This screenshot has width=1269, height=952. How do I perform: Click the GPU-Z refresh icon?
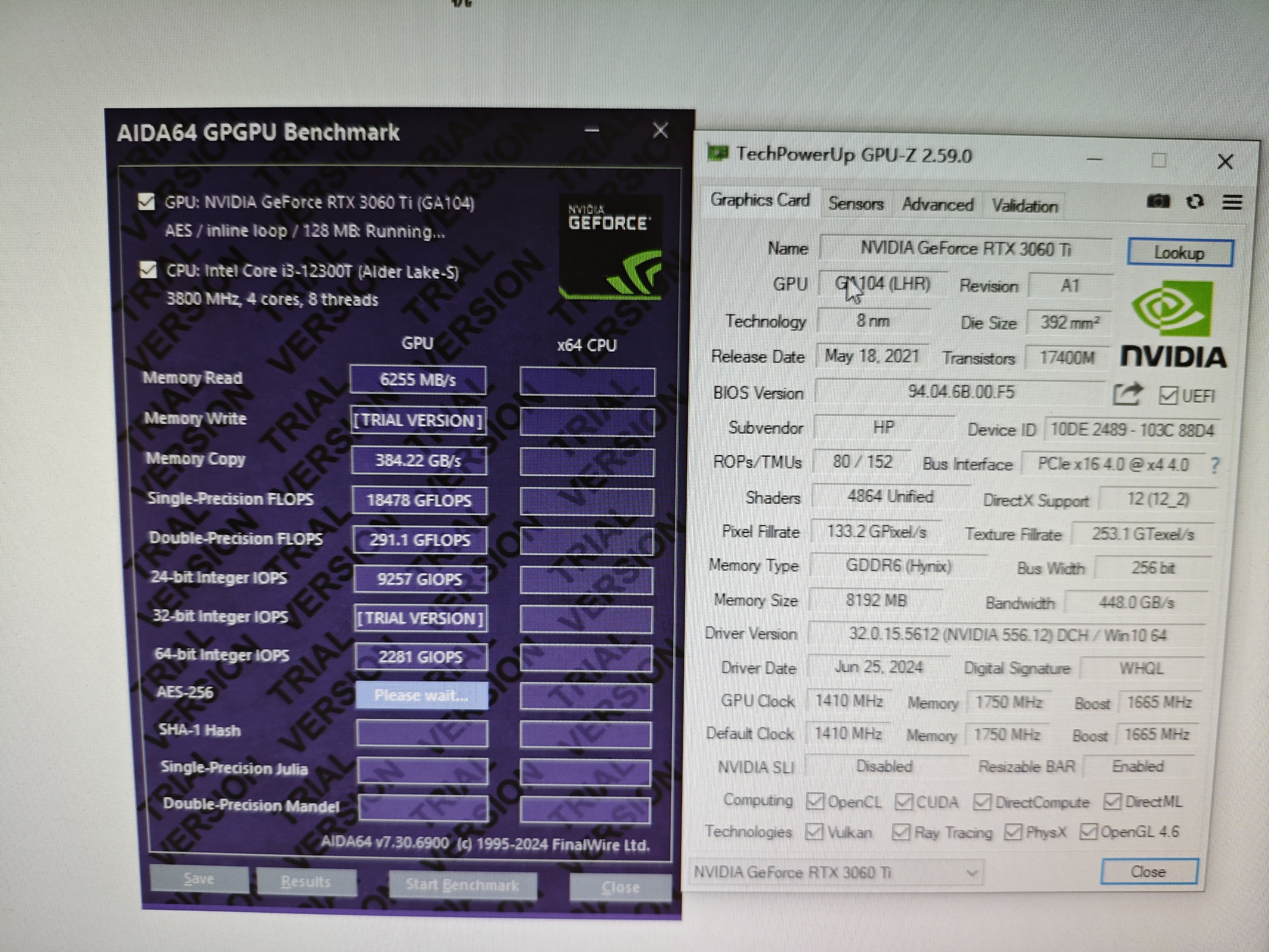1195,202
